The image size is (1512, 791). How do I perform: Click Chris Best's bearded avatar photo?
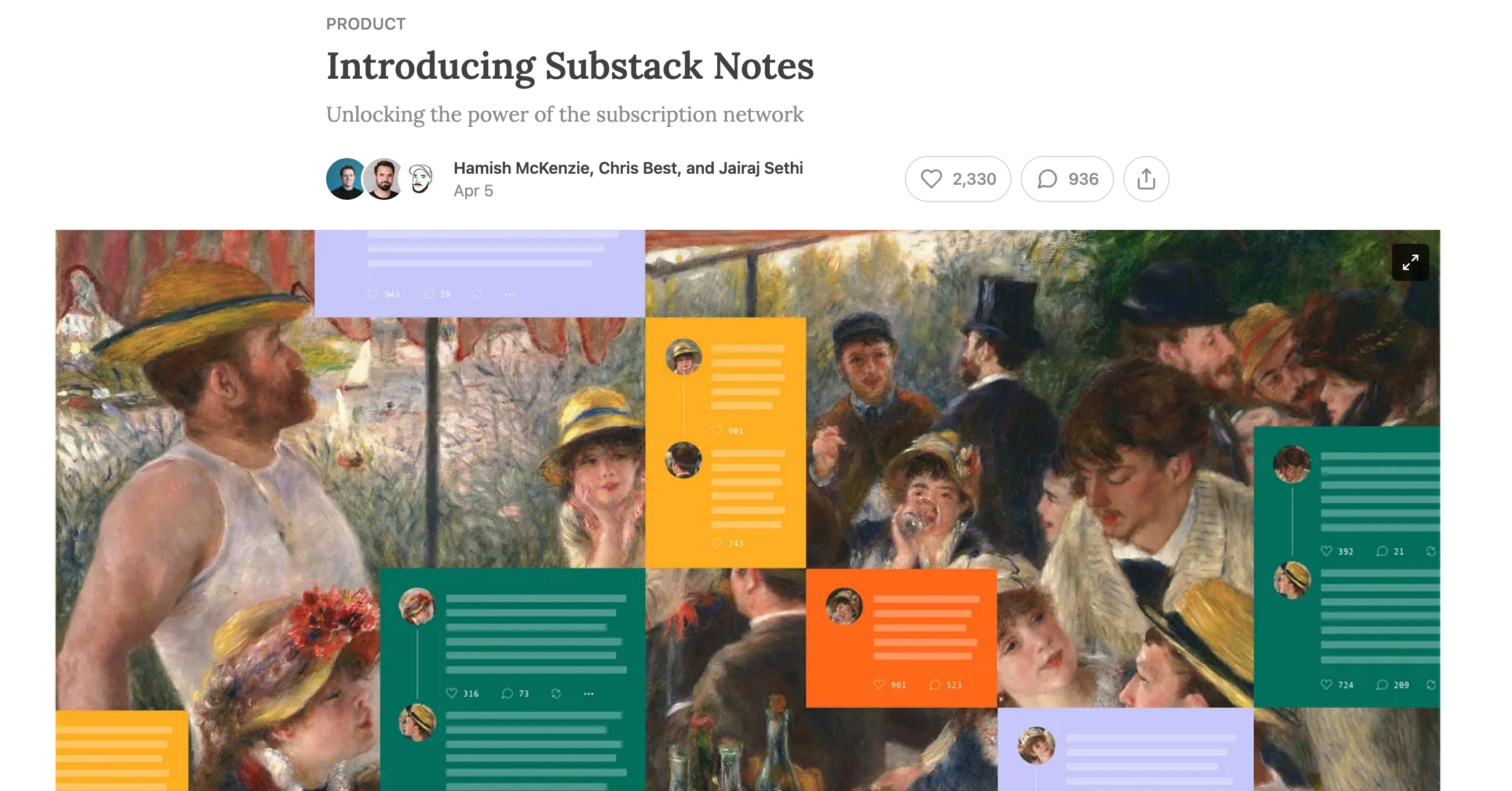click(x=384, y=179)
